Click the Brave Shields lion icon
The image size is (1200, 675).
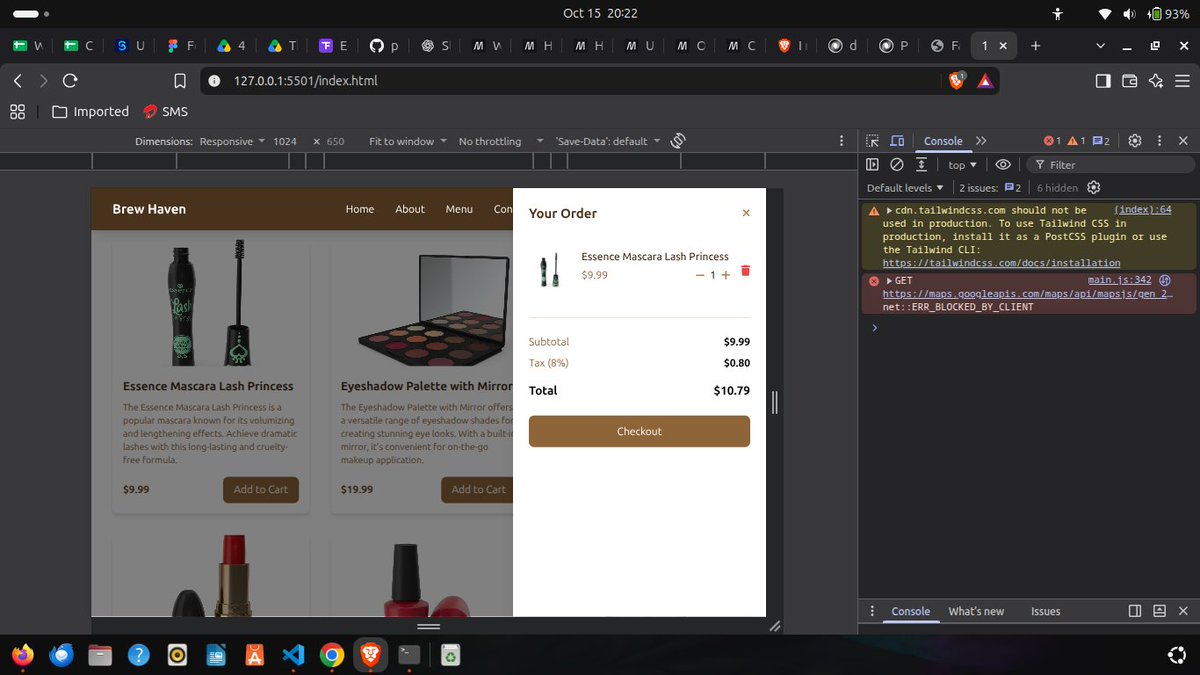tap(956, 80)
